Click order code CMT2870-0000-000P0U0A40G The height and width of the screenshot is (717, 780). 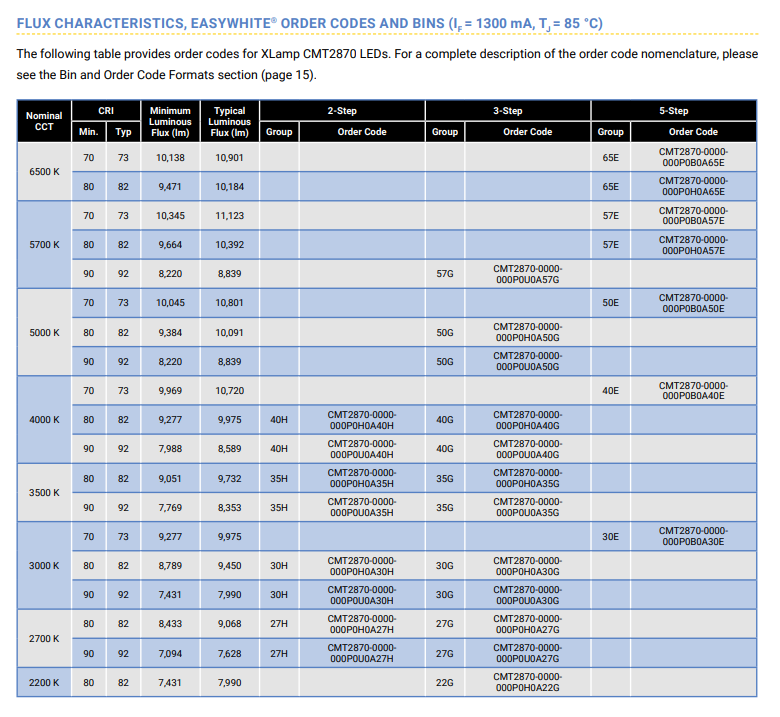pos(527,449)
